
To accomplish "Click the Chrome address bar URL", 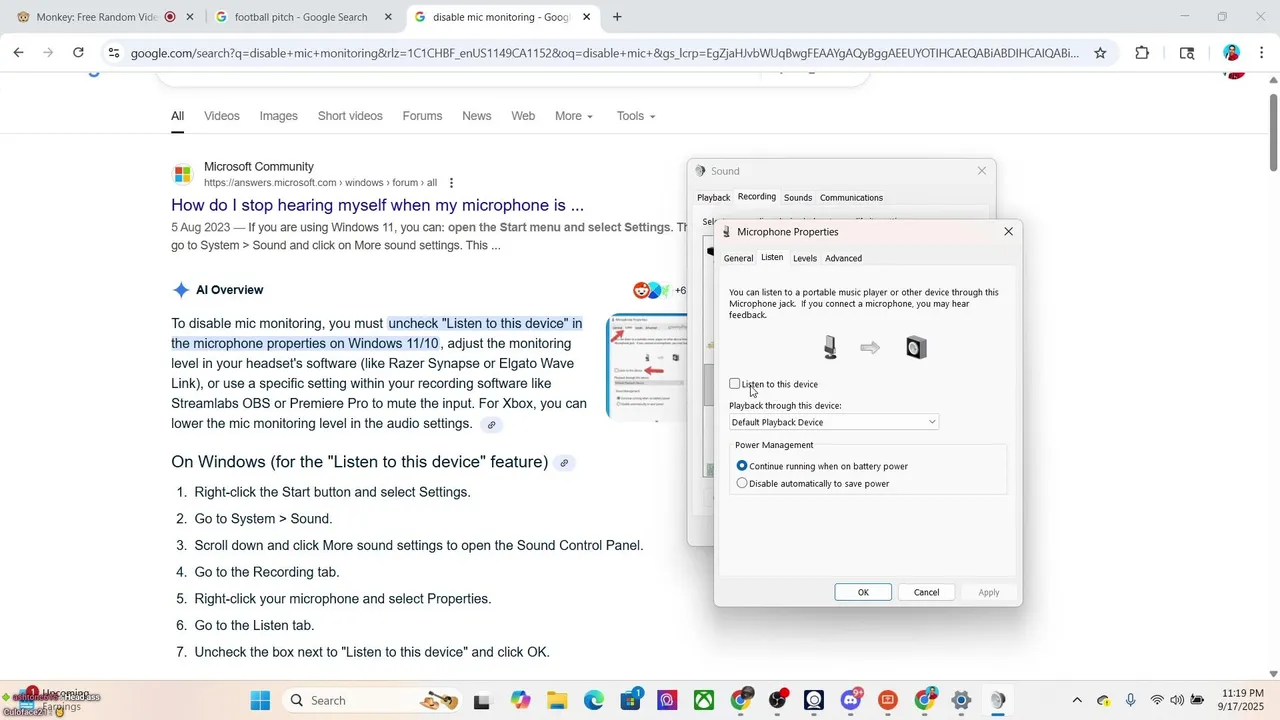I will click(x=605, y=53).
